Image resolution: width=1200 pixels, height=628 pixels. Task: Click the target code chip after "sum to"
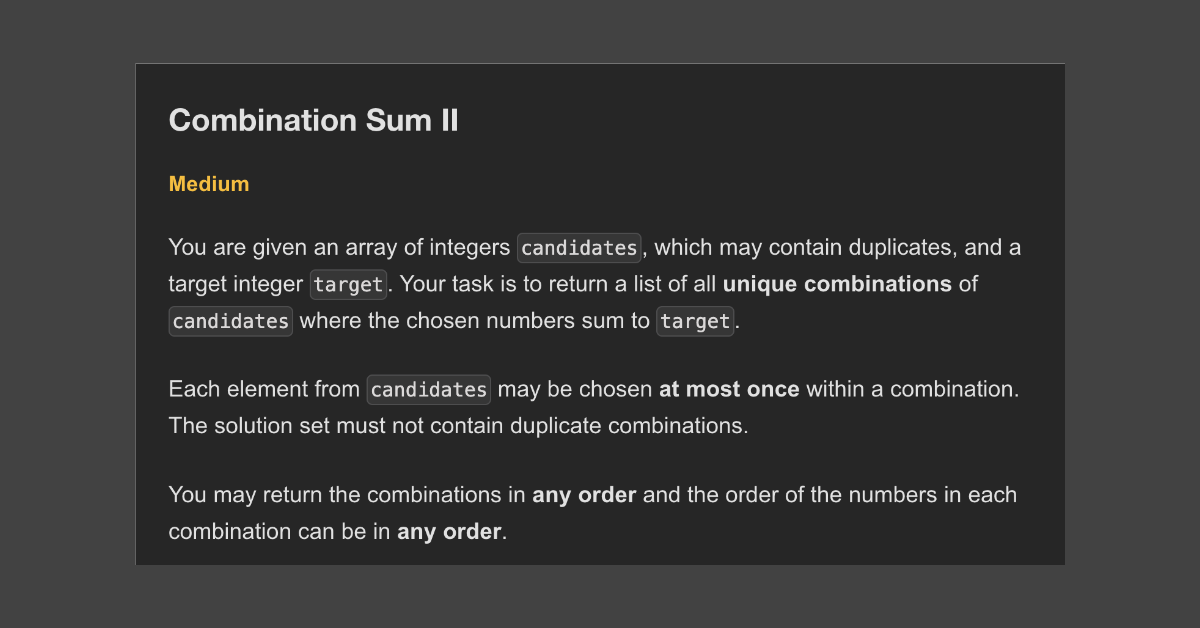click(x=695, y=321)
